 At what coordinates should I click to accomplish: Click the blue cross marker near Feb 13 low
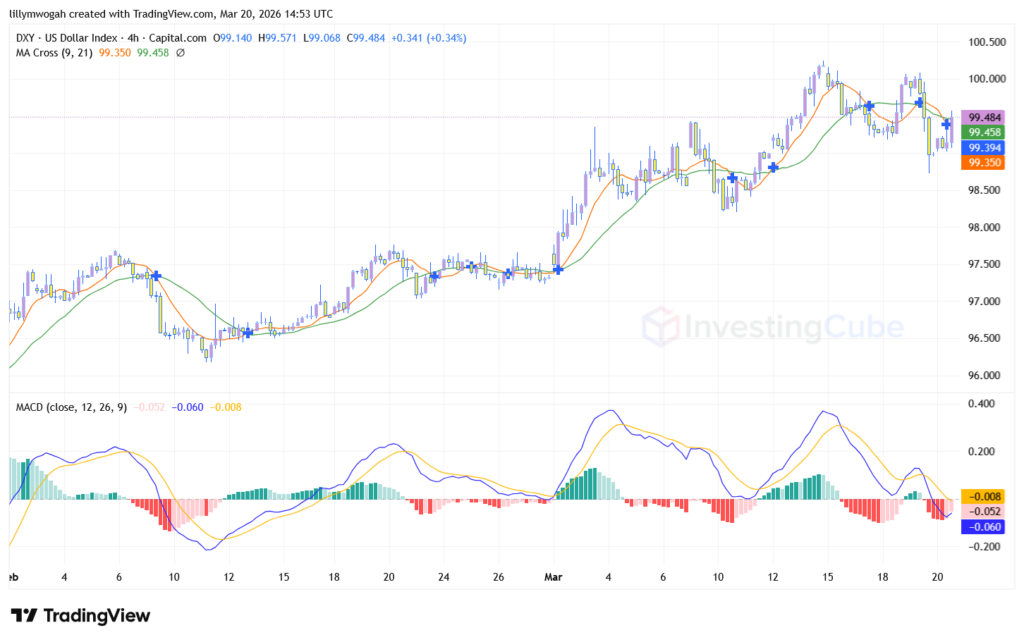coord(248,332)
